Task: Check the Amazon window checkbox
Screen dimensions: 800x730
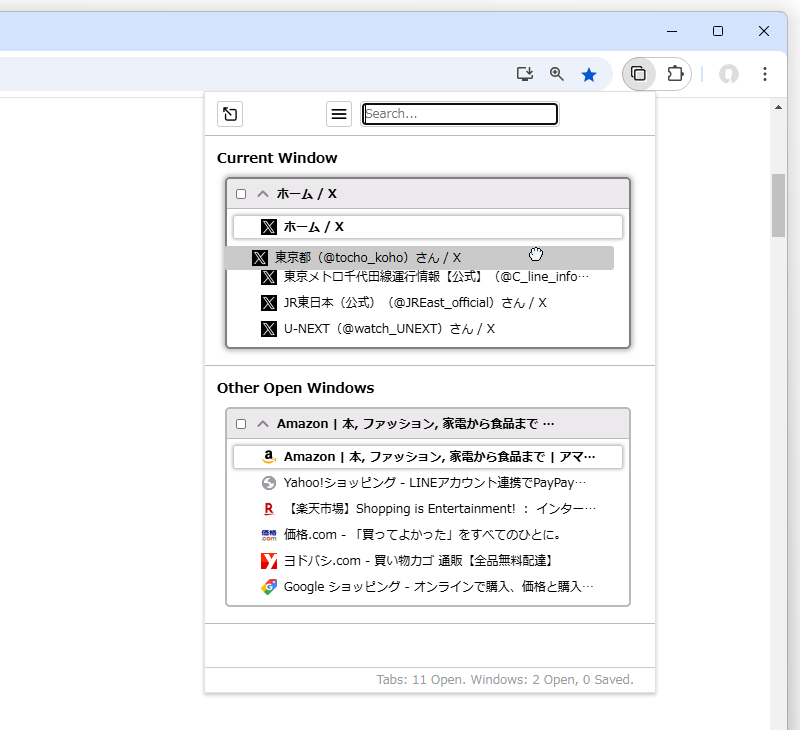Action: (241, 424)
